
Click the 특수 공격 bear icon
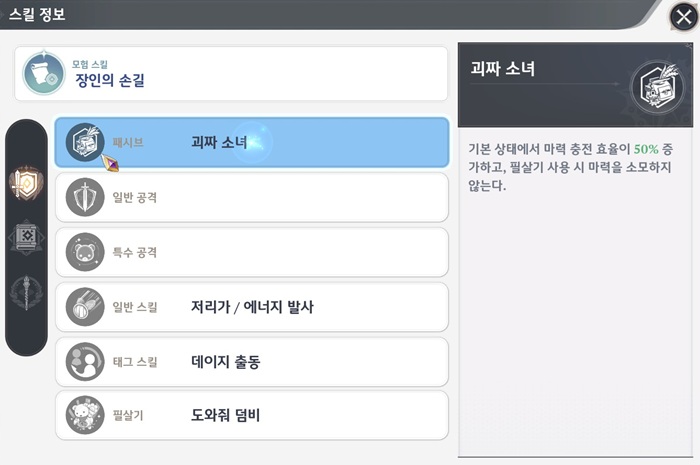coord(85,253)
